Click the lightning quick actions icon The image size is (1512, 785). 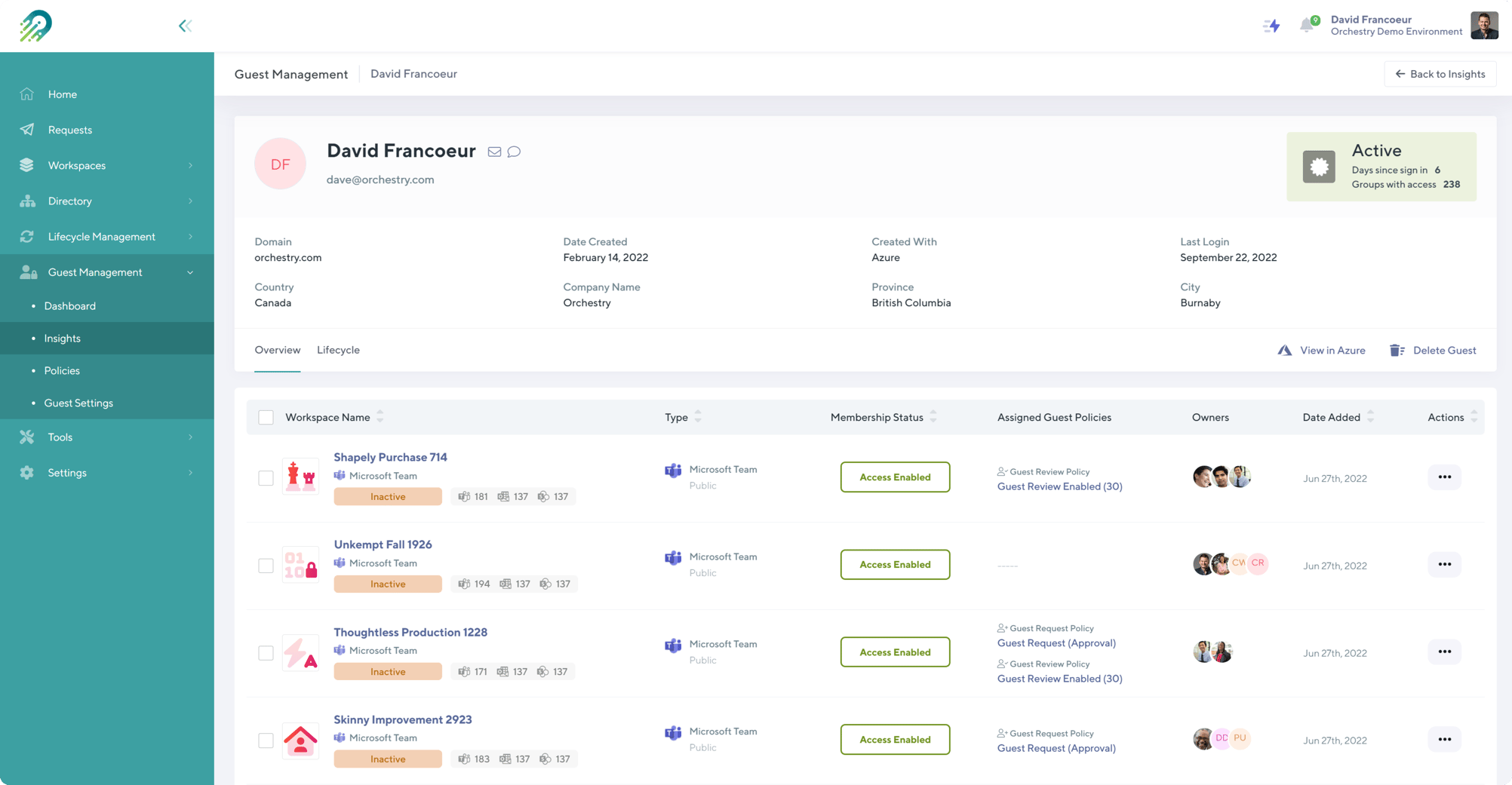(x=1271, y=25)
